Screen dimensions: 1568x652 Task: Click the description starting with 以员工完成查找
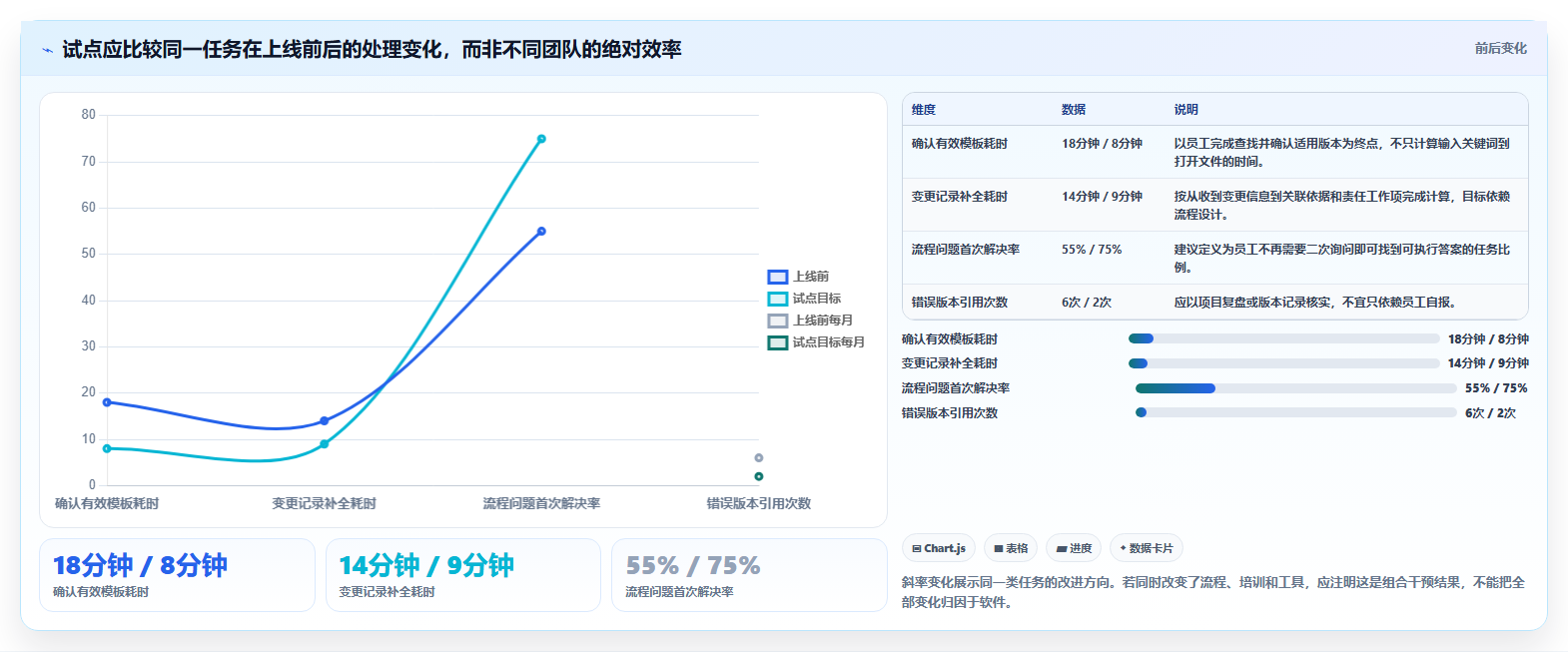(1342, 153)
